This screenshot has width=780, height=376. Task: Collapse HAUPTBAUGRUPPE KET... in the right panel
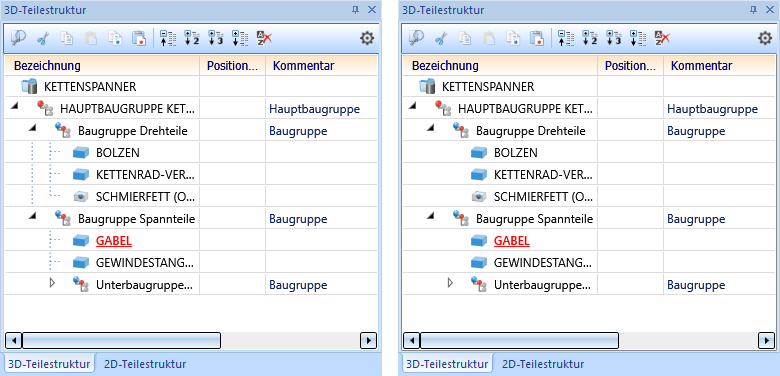click(411, 106)
